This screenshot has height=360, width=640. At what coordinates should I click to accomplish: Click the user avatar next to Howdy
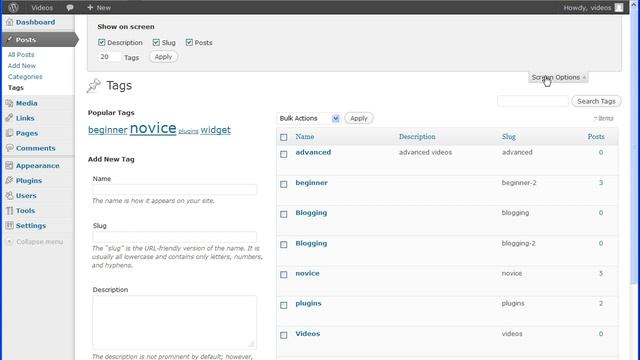619,7
